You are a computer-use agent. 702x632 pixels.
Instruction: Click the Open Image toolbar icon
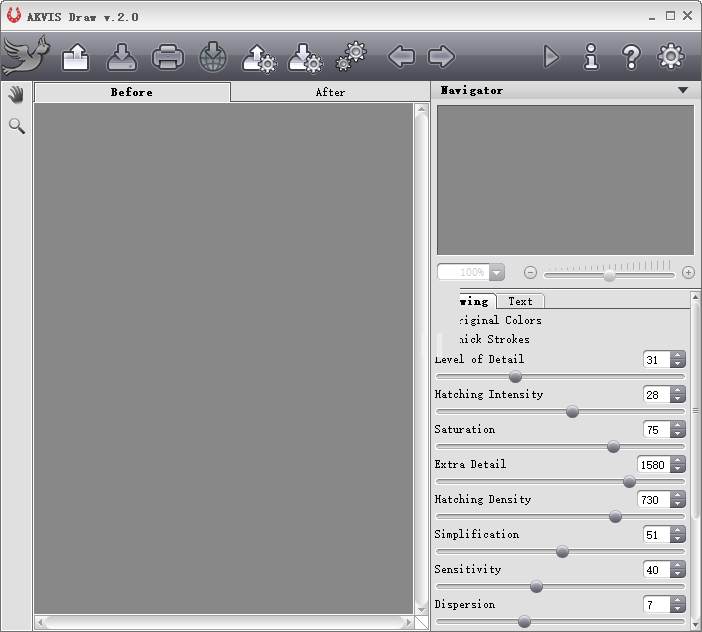point(76,57)
